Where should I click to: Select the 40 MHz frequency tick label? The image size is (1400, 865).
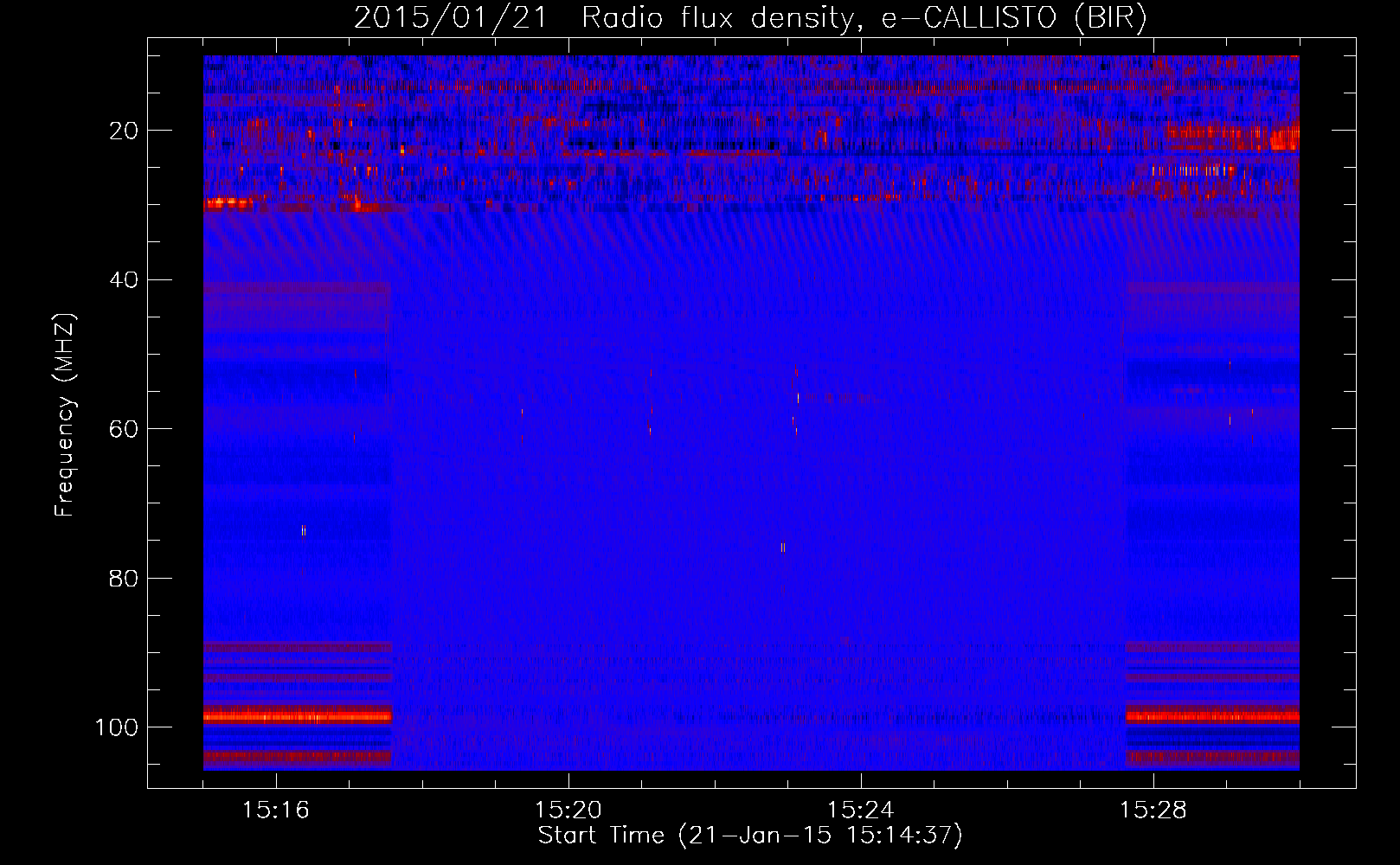coord(124,279)
